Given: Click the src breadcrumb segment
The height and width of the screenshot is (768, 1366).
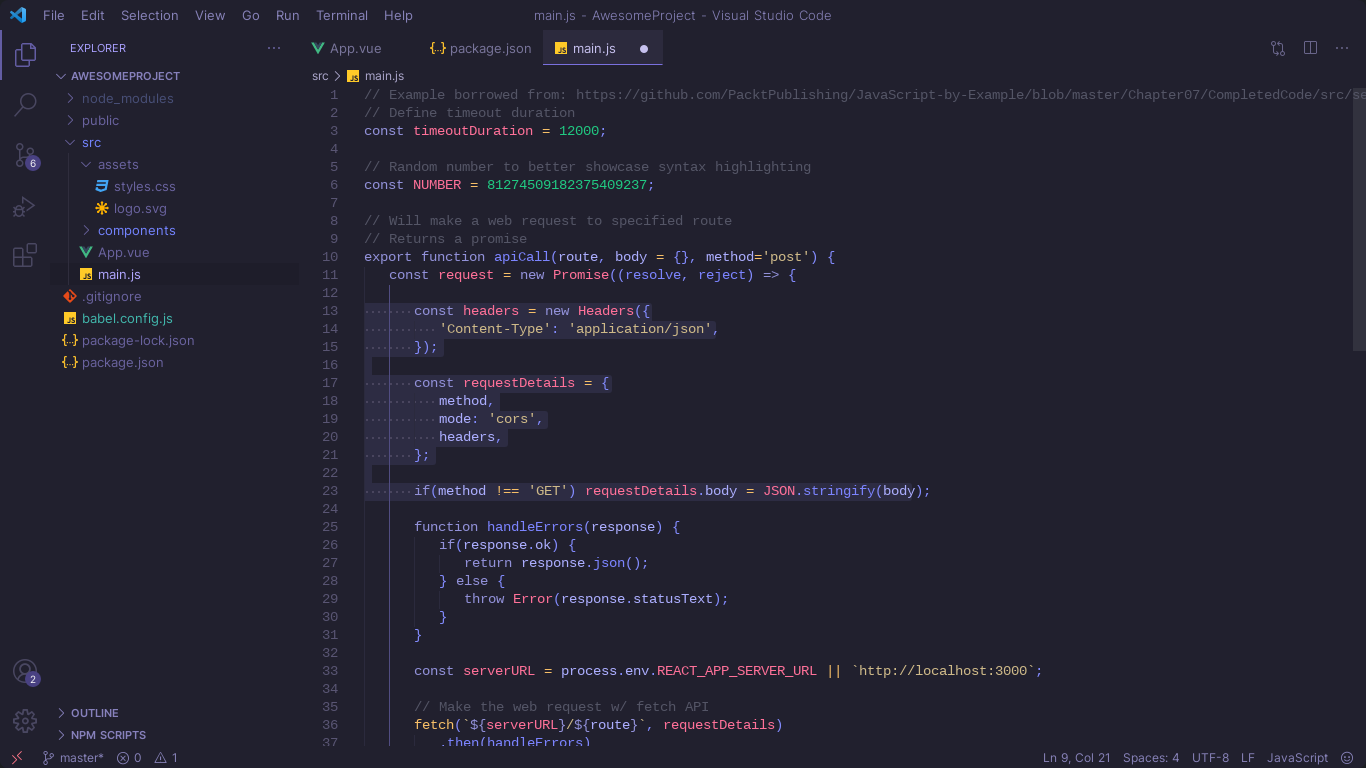Looking at the screenshot, I should (x=320, y=76).
